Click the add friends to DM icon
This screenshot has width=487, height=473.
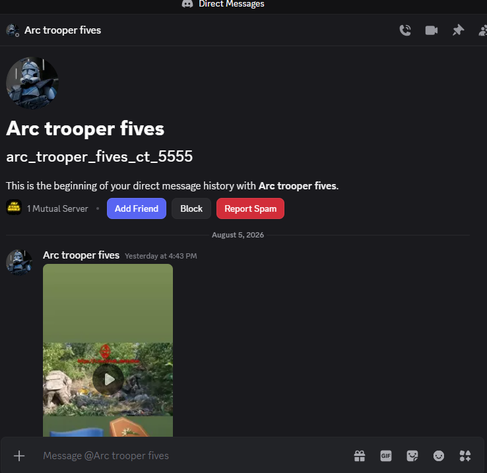483,30
